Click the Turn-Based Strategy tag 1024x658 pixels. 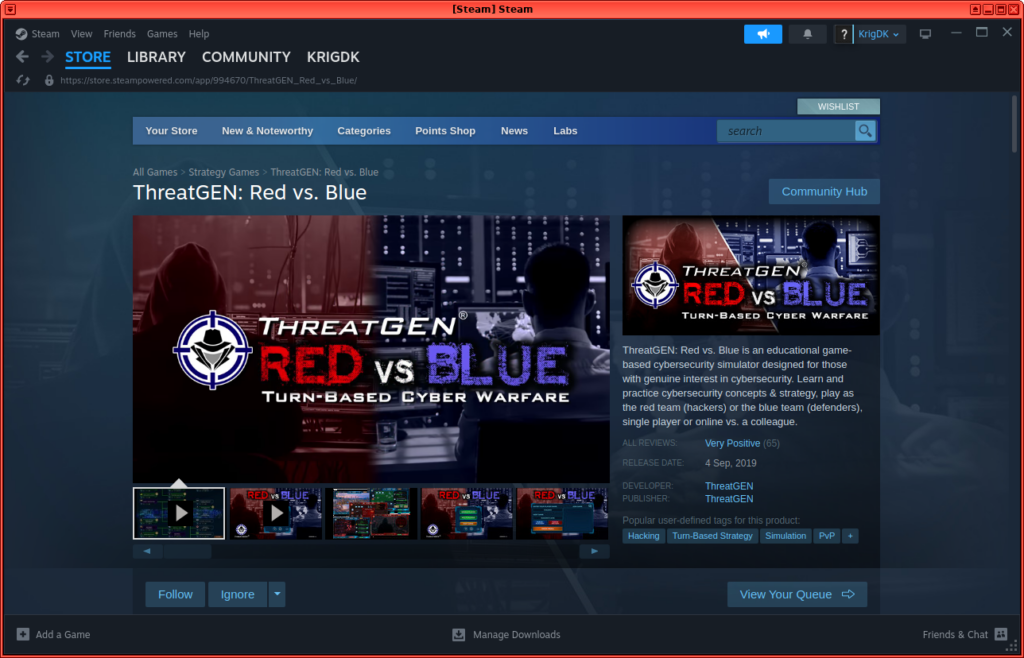(x=712, y=536)
